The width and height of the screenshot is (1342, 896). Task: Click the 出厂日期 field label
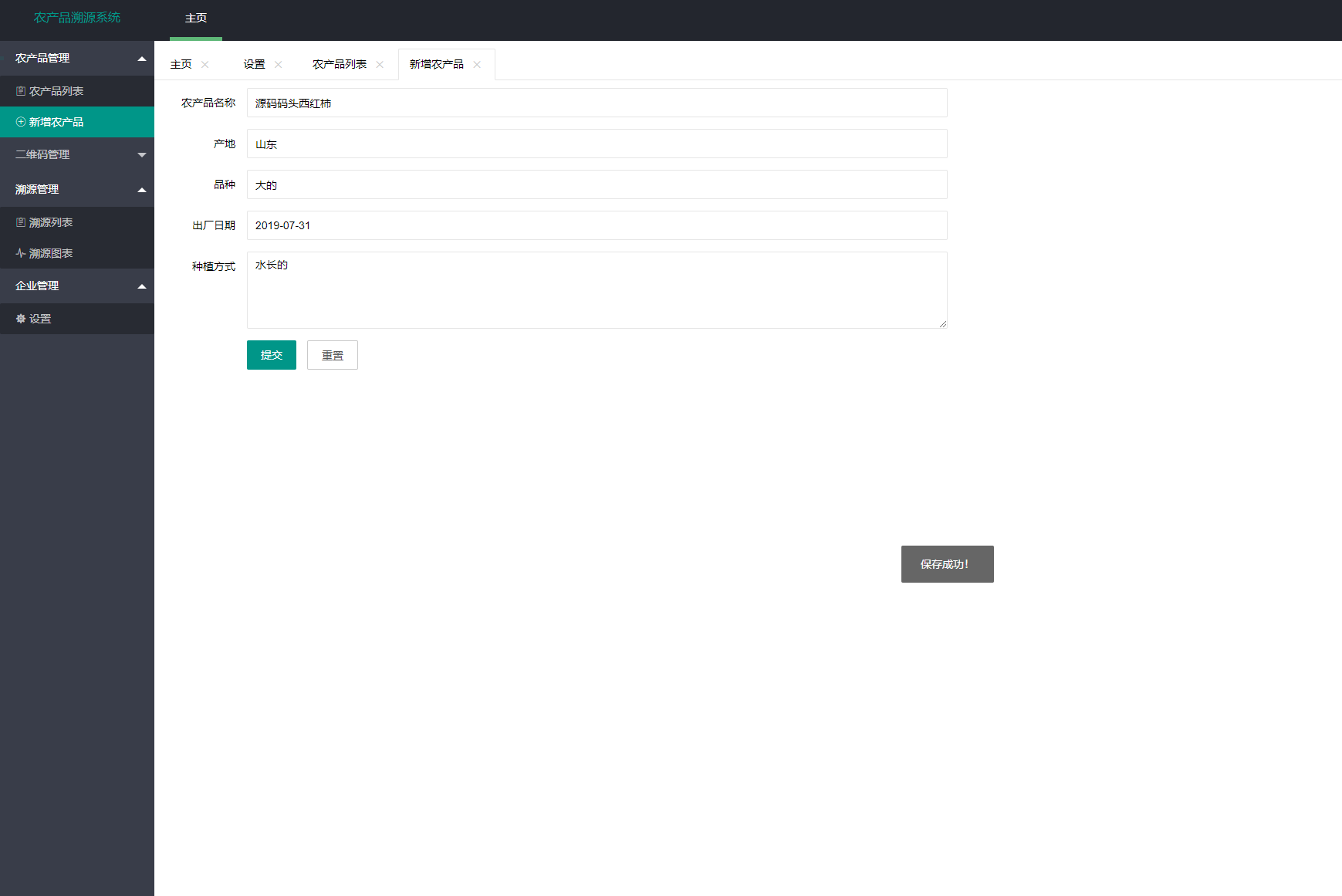214,225
